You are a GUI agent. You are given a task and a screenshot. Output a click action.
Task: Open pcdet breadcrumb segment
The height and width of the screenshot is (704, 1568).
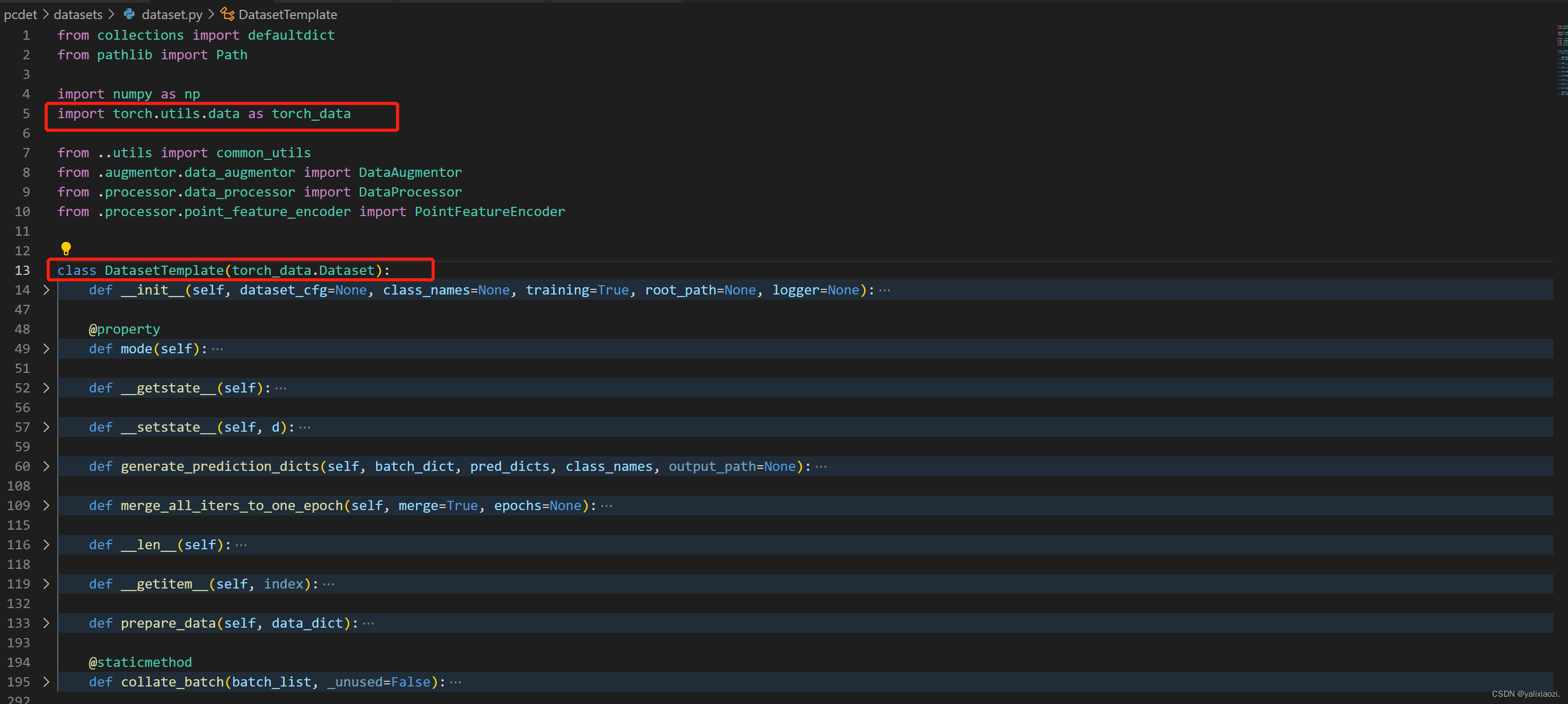[x=20, y=14]
